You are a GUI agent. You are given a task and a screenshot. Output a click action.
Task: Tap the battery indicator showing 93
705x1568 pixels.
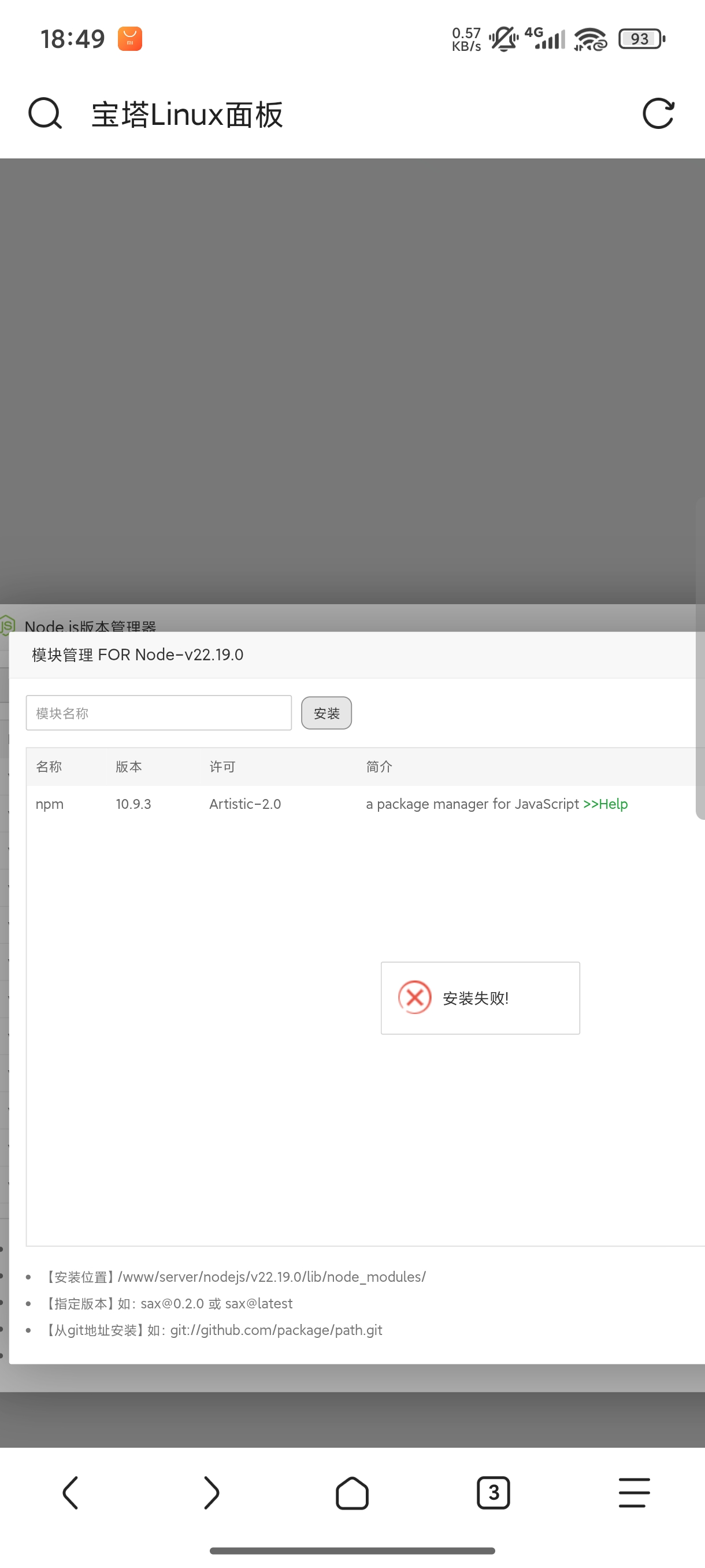(642, 39)
